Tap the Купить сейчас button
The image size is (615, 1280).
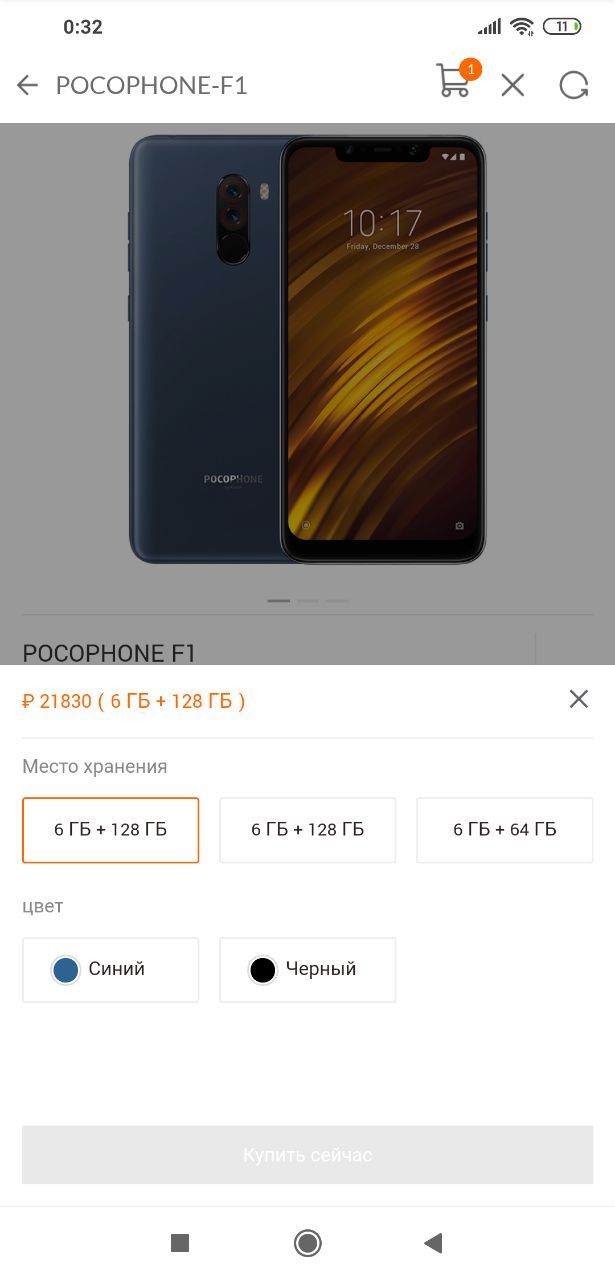308,1155
